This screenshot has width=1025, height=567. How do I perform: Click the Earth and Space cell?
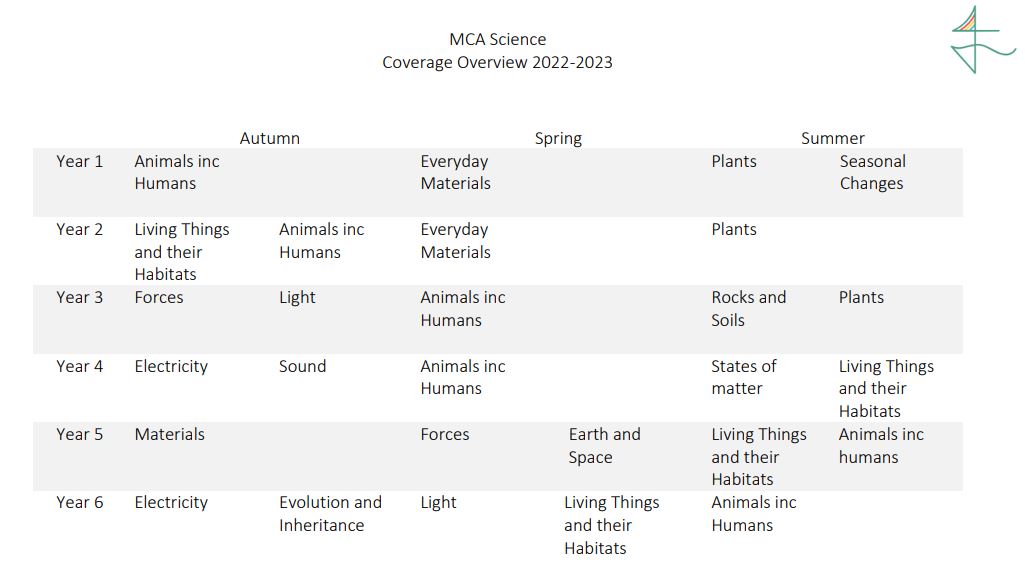pyautogui.click(x=604, y=445)
